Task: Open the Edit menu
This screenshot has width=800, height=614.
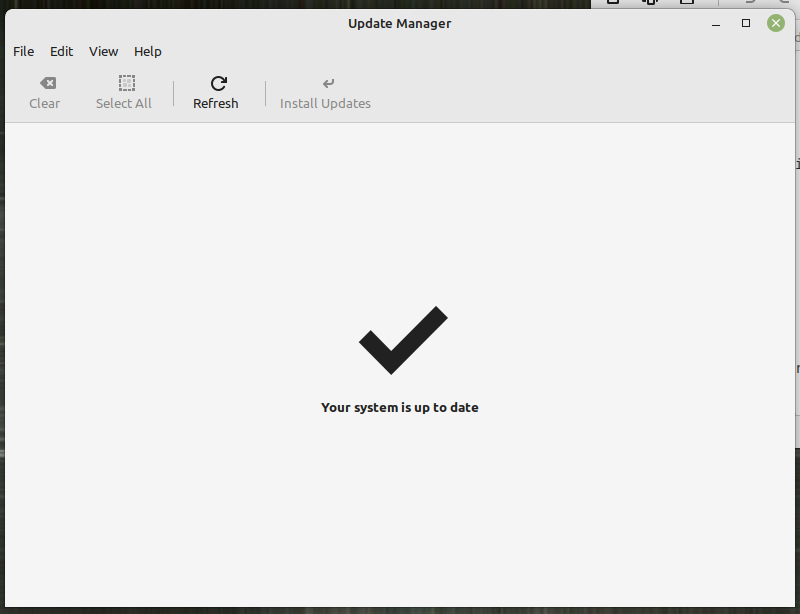Action: [x=61, y=52]
